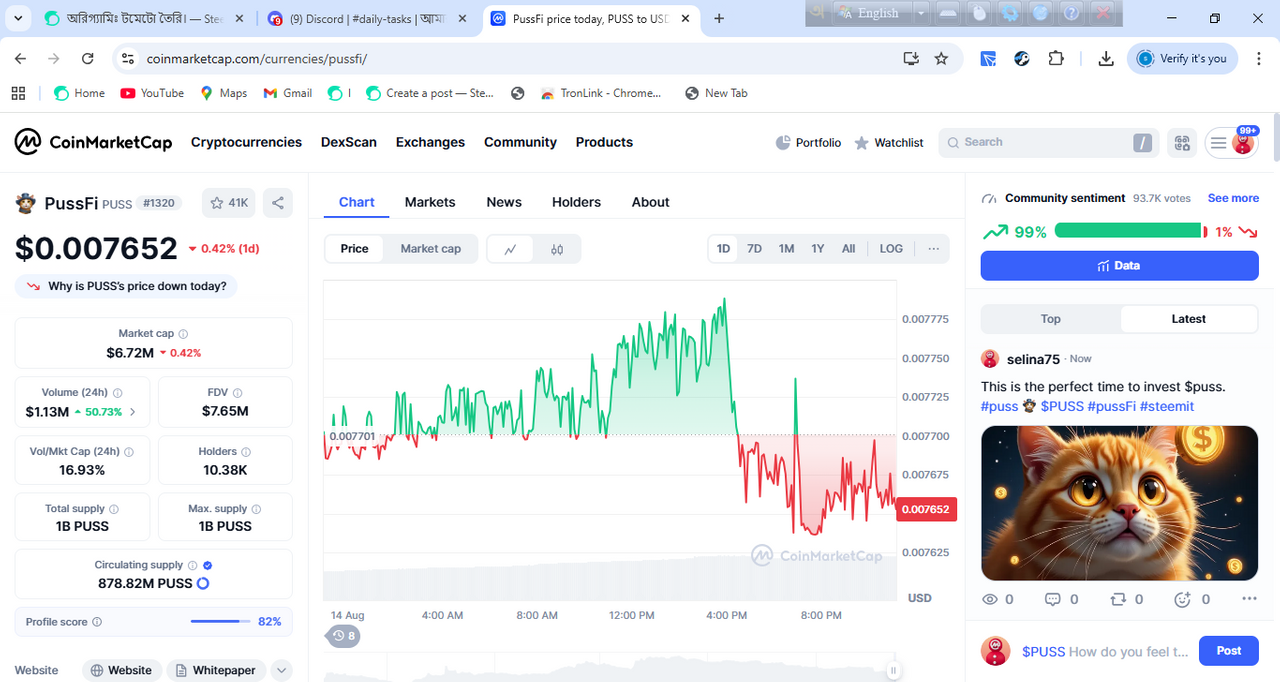
Task: Expand the Volume (24h) chevron arrow
Action: coord(133,412)
